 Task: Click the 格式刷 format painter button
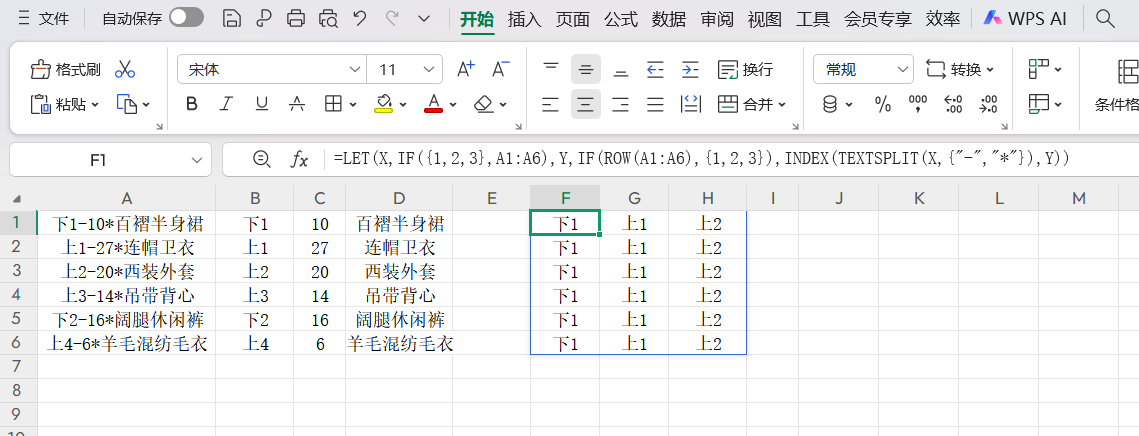point(66,69)
